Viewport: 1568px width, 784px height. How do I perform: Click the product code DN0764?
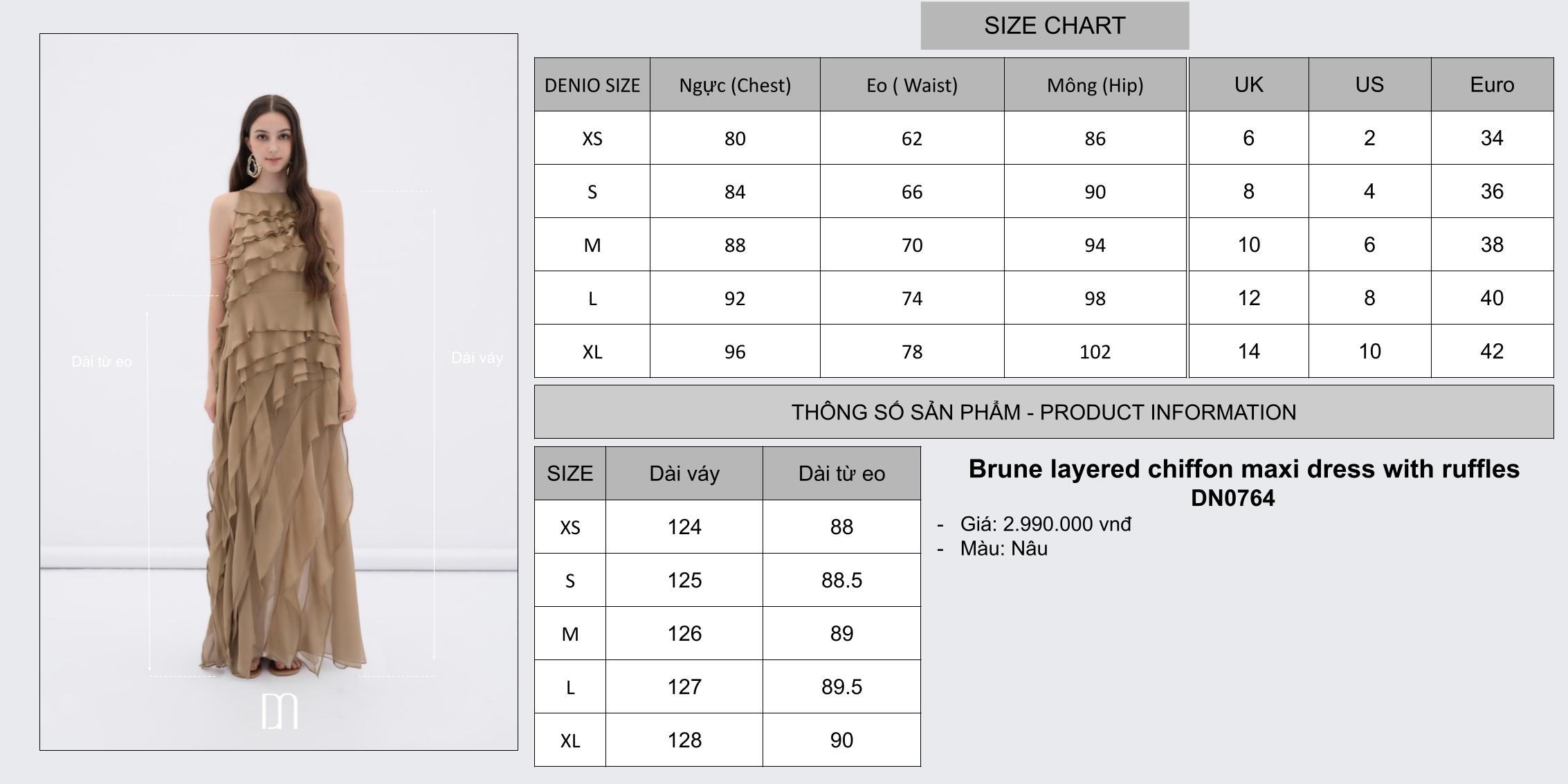click(x=1232, y=498)
